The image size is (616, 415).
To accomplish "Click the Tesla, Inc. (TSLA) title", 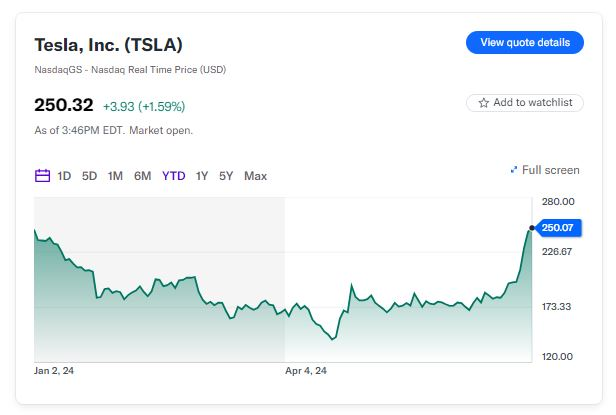I will (x=109, y=44).
